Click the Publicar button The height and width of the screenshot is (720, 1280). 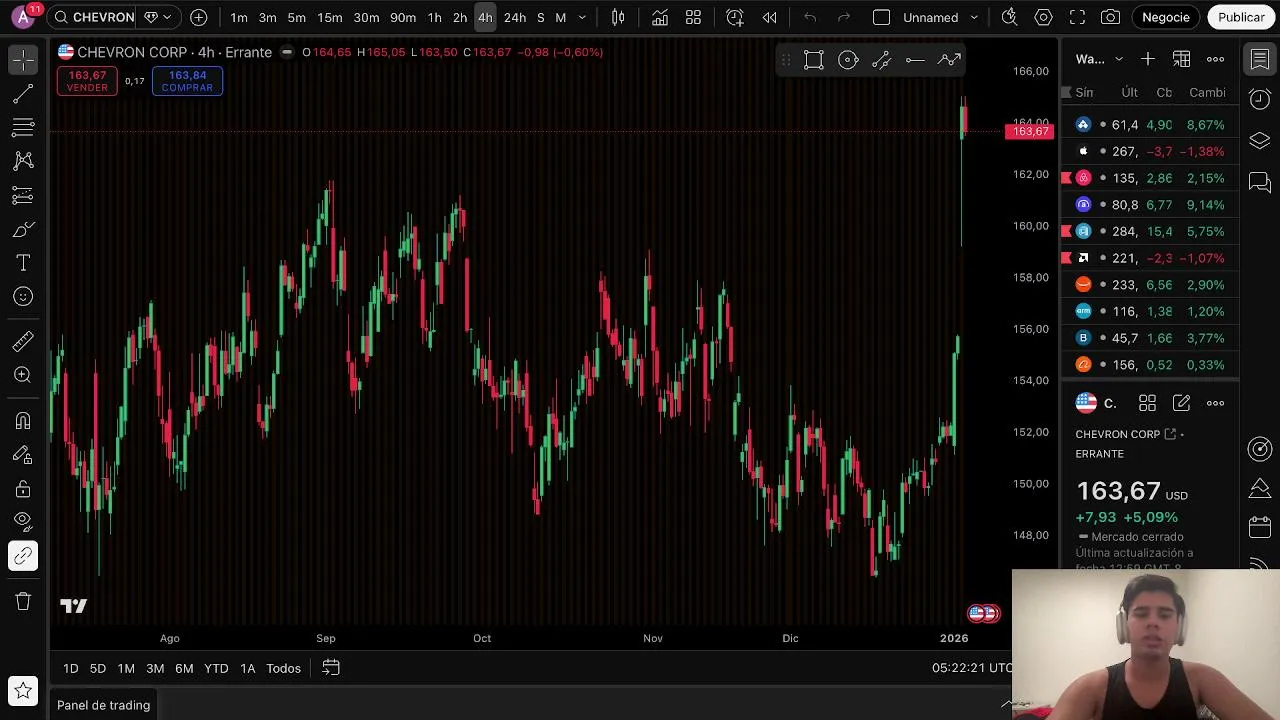point(1241,17)
